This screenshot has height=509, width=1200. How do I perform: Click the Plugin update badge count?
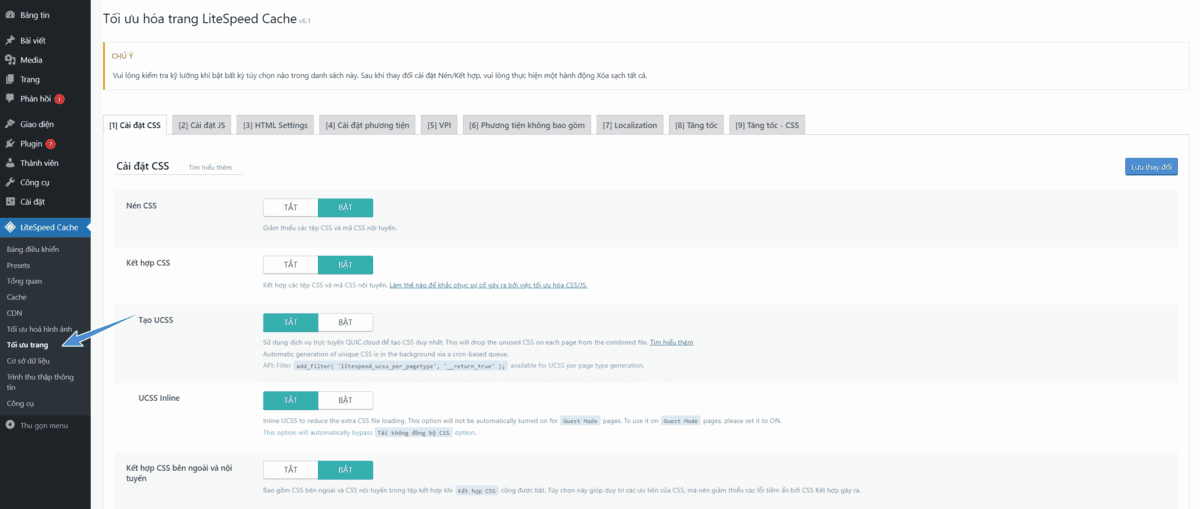tap(50, 143)
